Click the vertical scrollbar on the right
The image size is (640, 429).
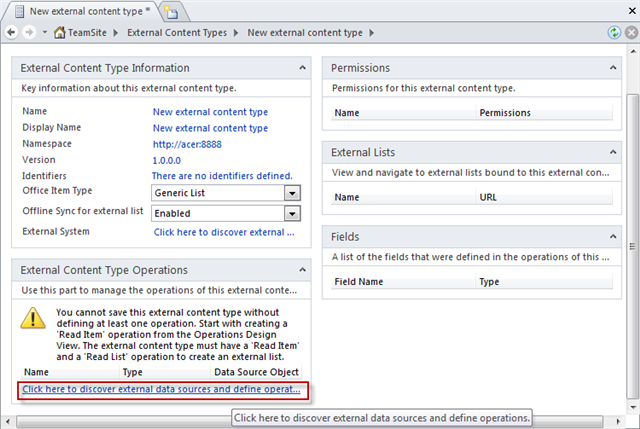632,240
